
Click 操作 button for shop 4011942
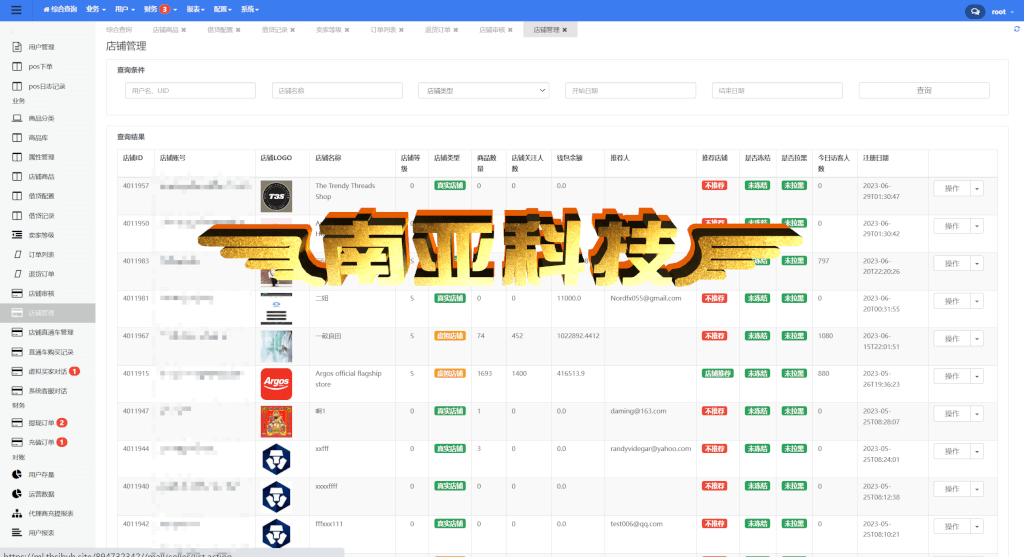point(952,526)
